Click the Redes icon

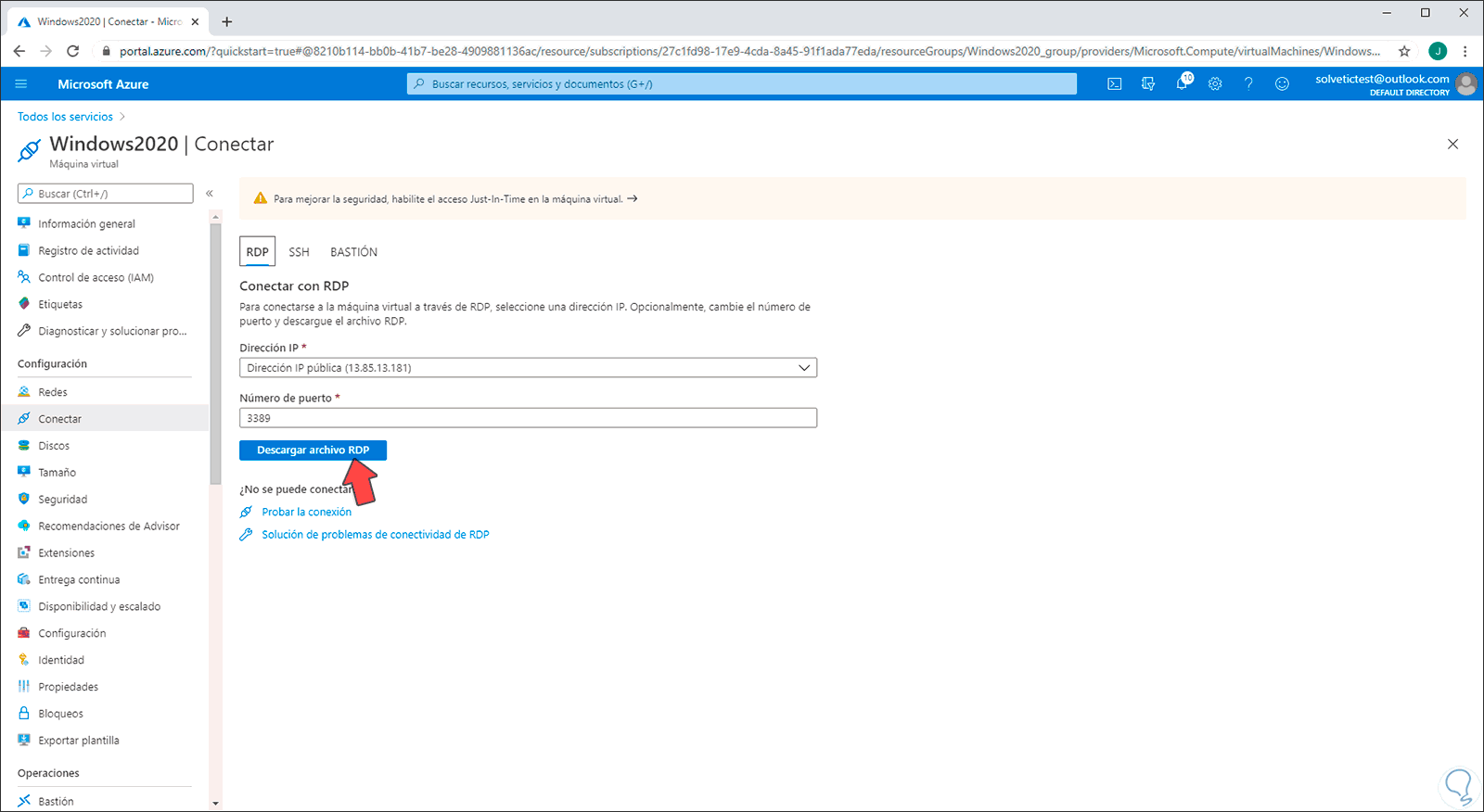click(24, 392)
